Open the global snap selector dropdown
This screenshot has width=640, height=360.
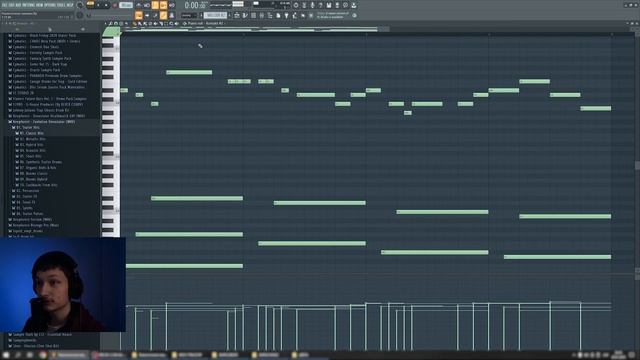tap(190, 16)
